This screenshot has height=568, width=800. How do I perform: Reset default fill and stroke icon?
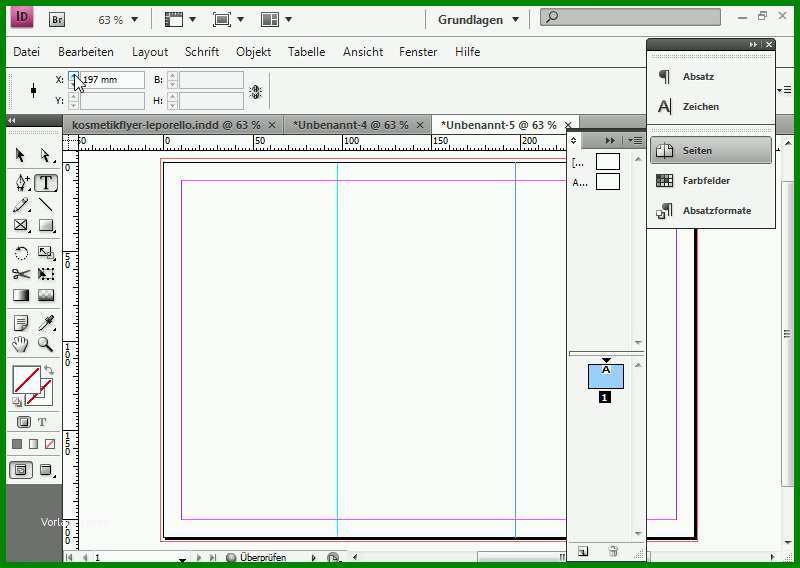17,402
